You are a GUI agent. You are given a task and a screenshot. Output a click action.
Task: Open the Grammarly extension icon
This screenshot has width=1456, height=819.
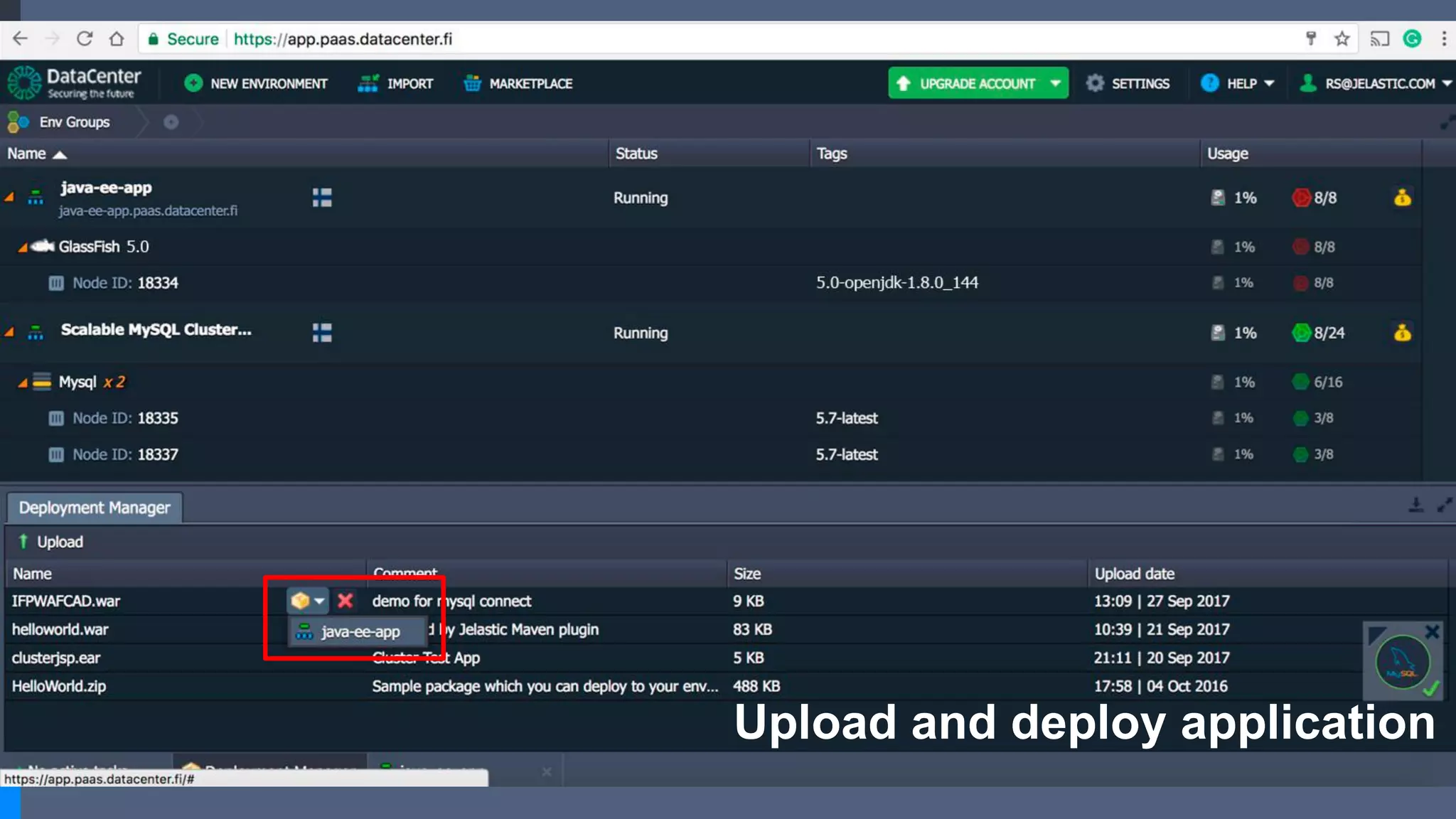(1412, 38)
